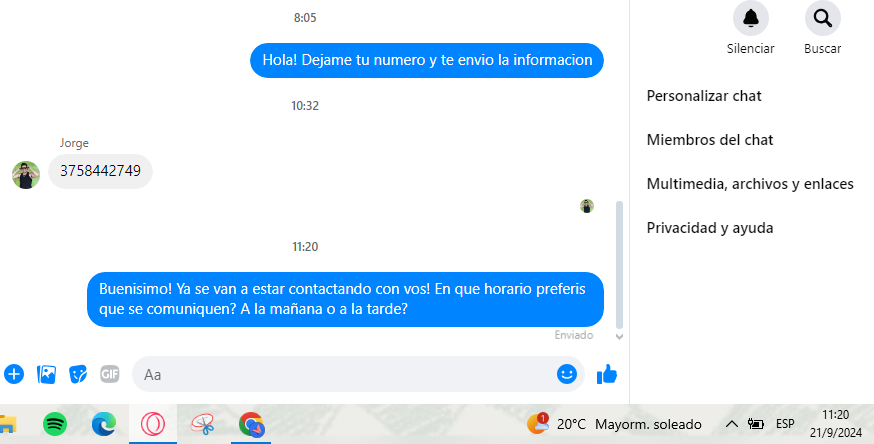
Task: Open Spotify from the taskbar
Action: tap(55, 425)
